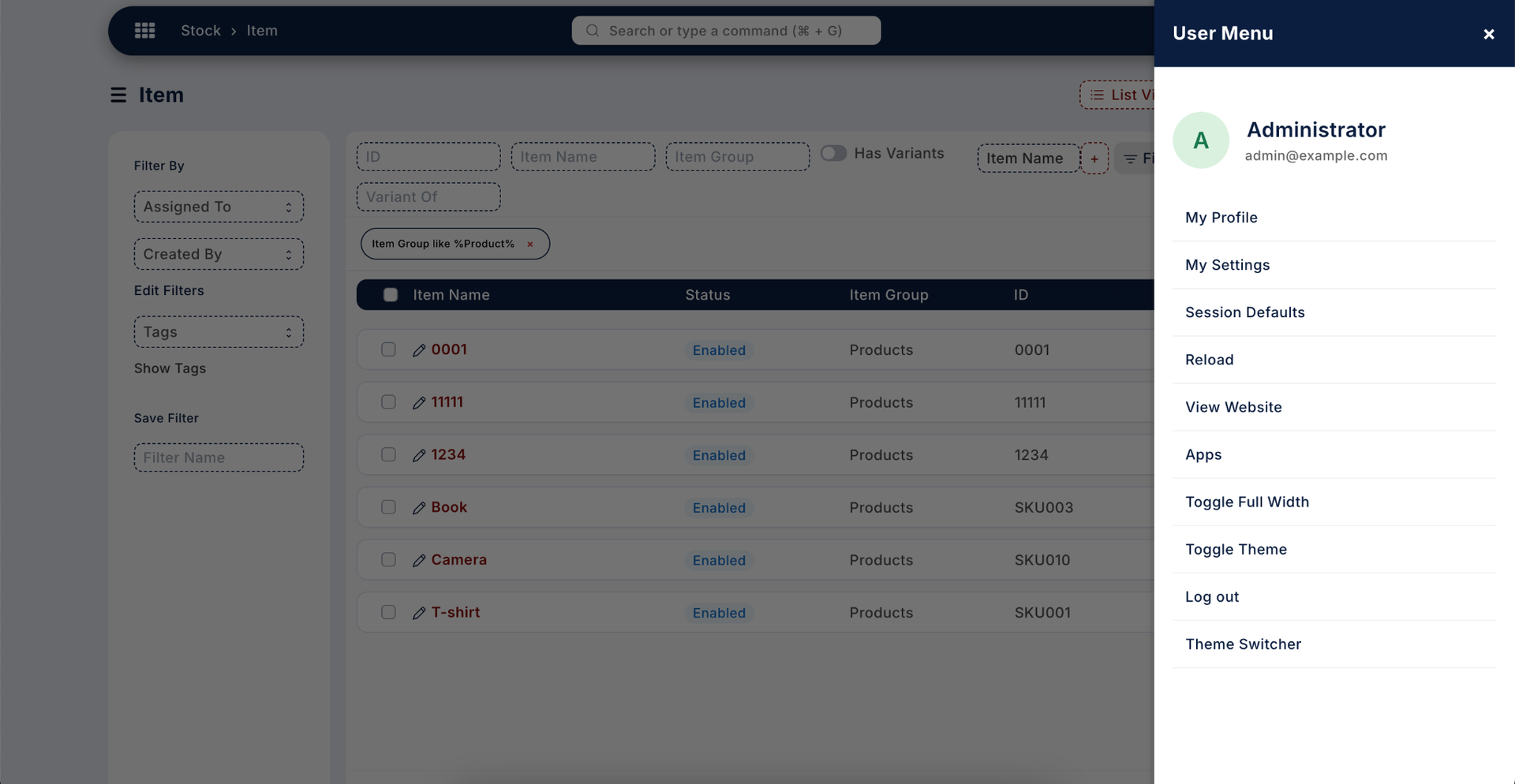Image resolution: width=1515 pixels, height=784 pixels.
Task: Click the Item Name filter input
Action: 583,157
